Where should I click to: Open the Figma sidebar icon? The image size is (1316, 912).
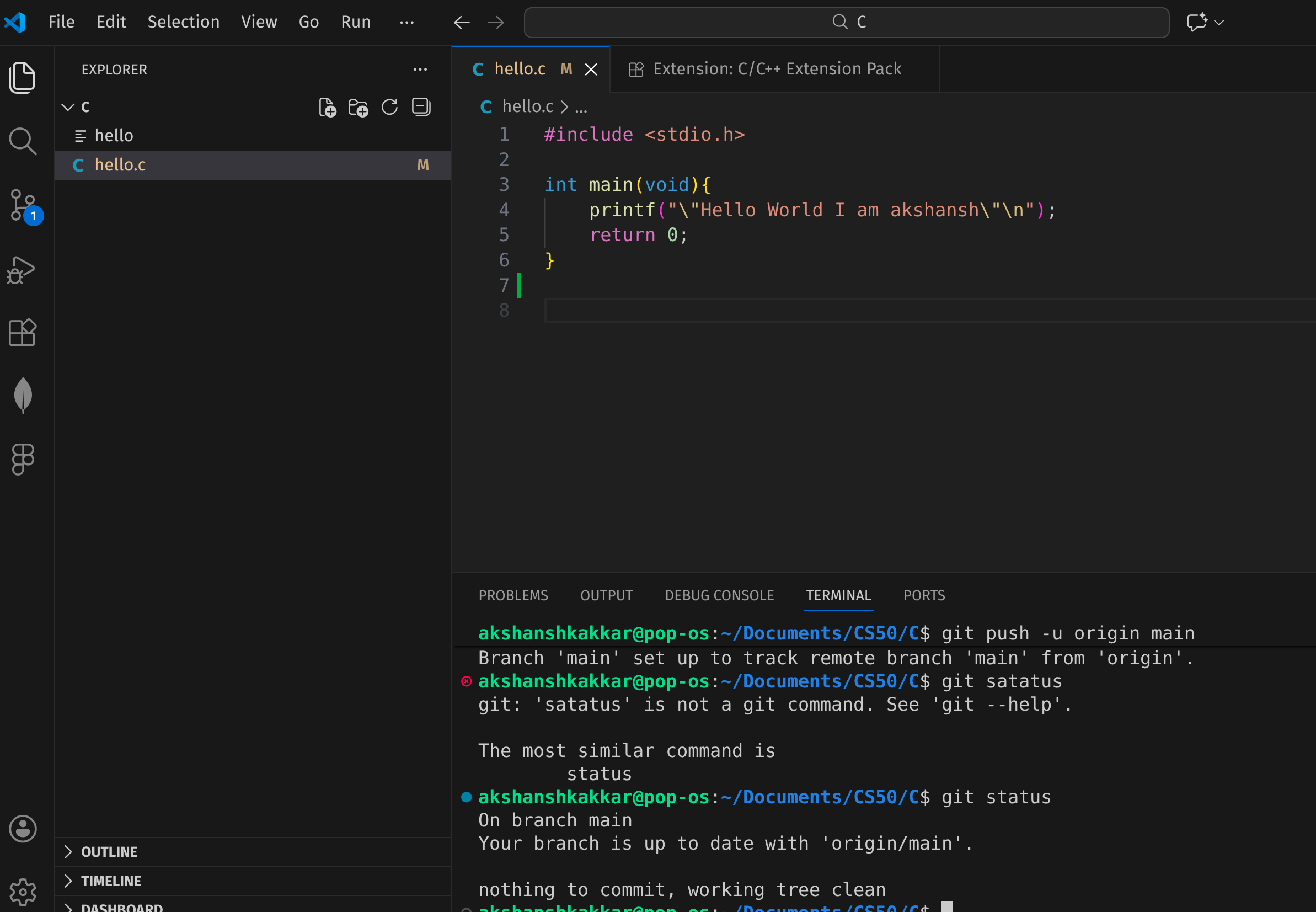[x=23, y=459]
